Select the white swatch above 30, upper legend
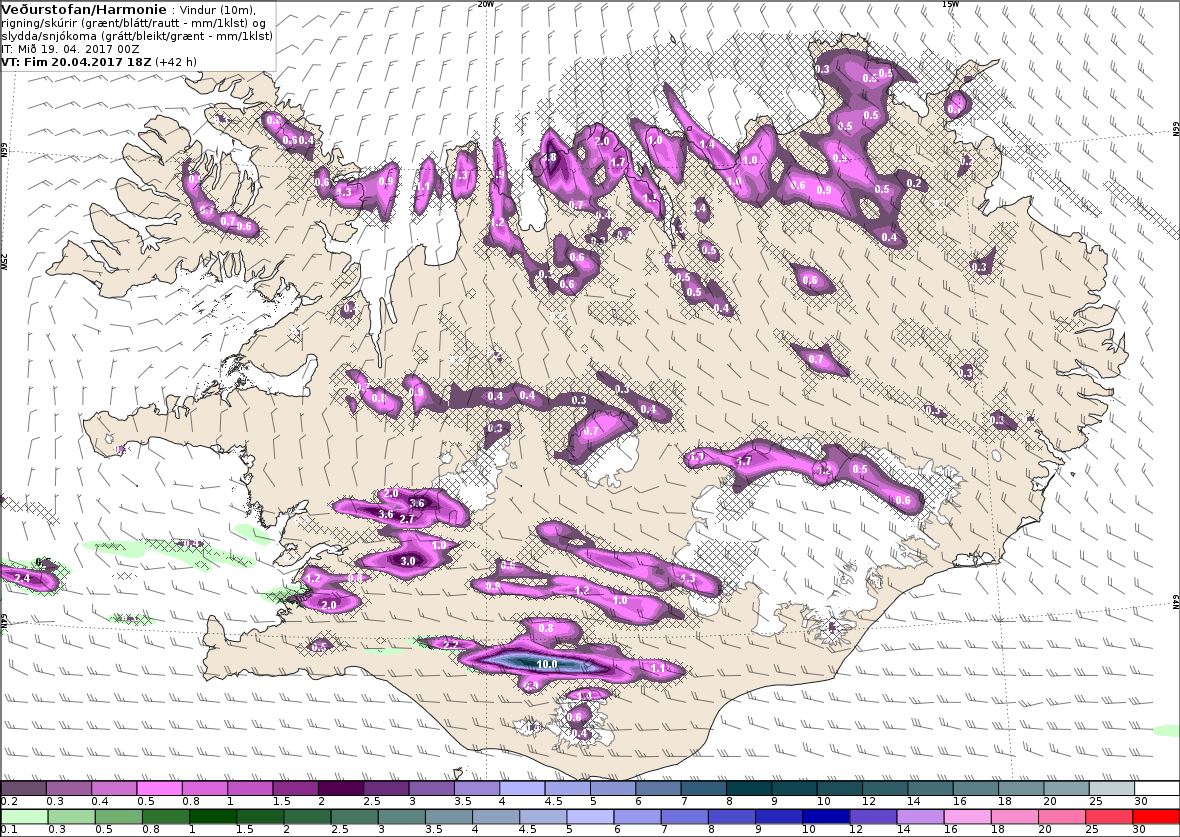 1157,788
